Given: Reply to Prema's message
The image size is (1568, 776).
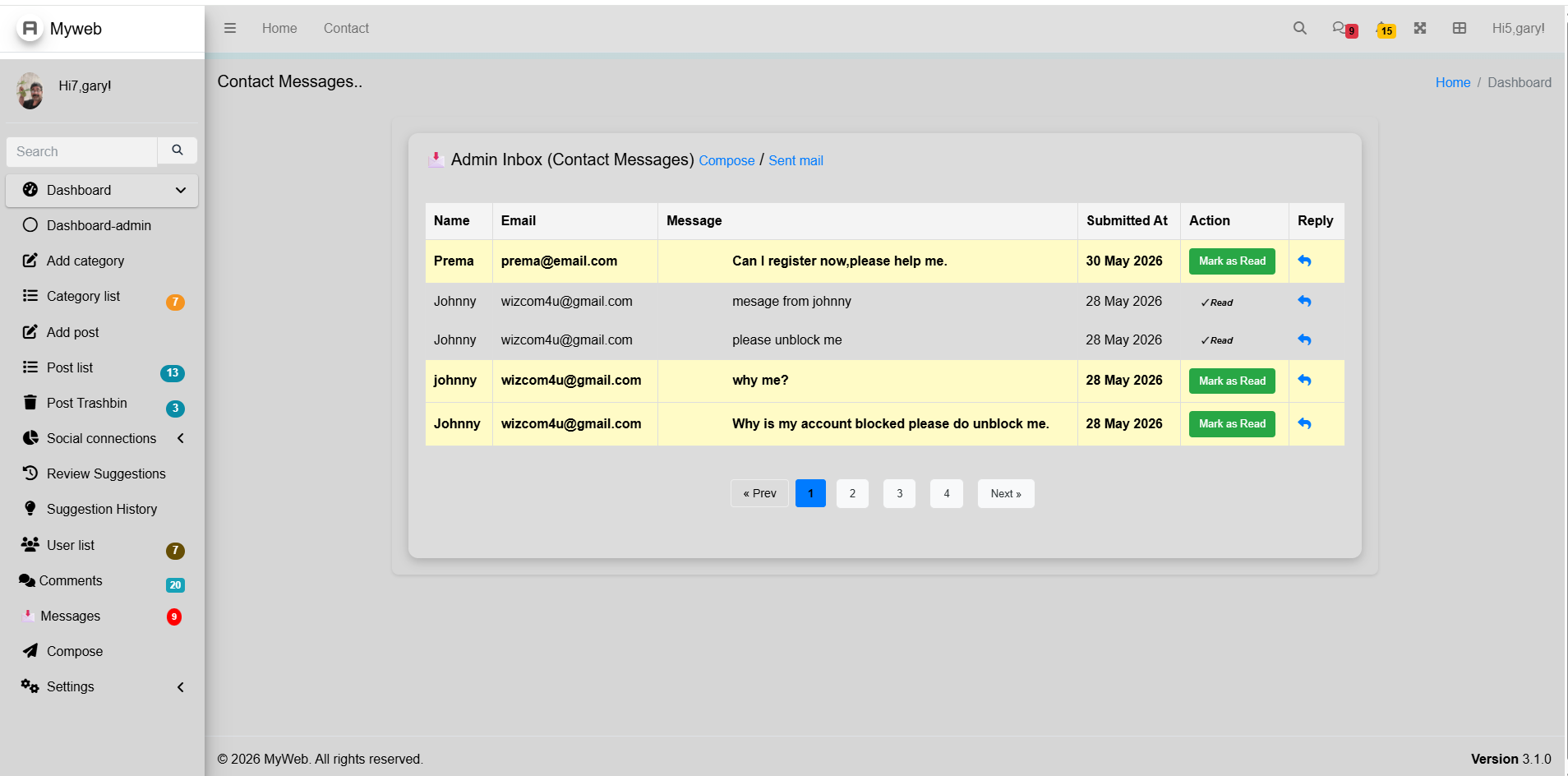Looking at the screenshot, I should [x=1304, y=261].
